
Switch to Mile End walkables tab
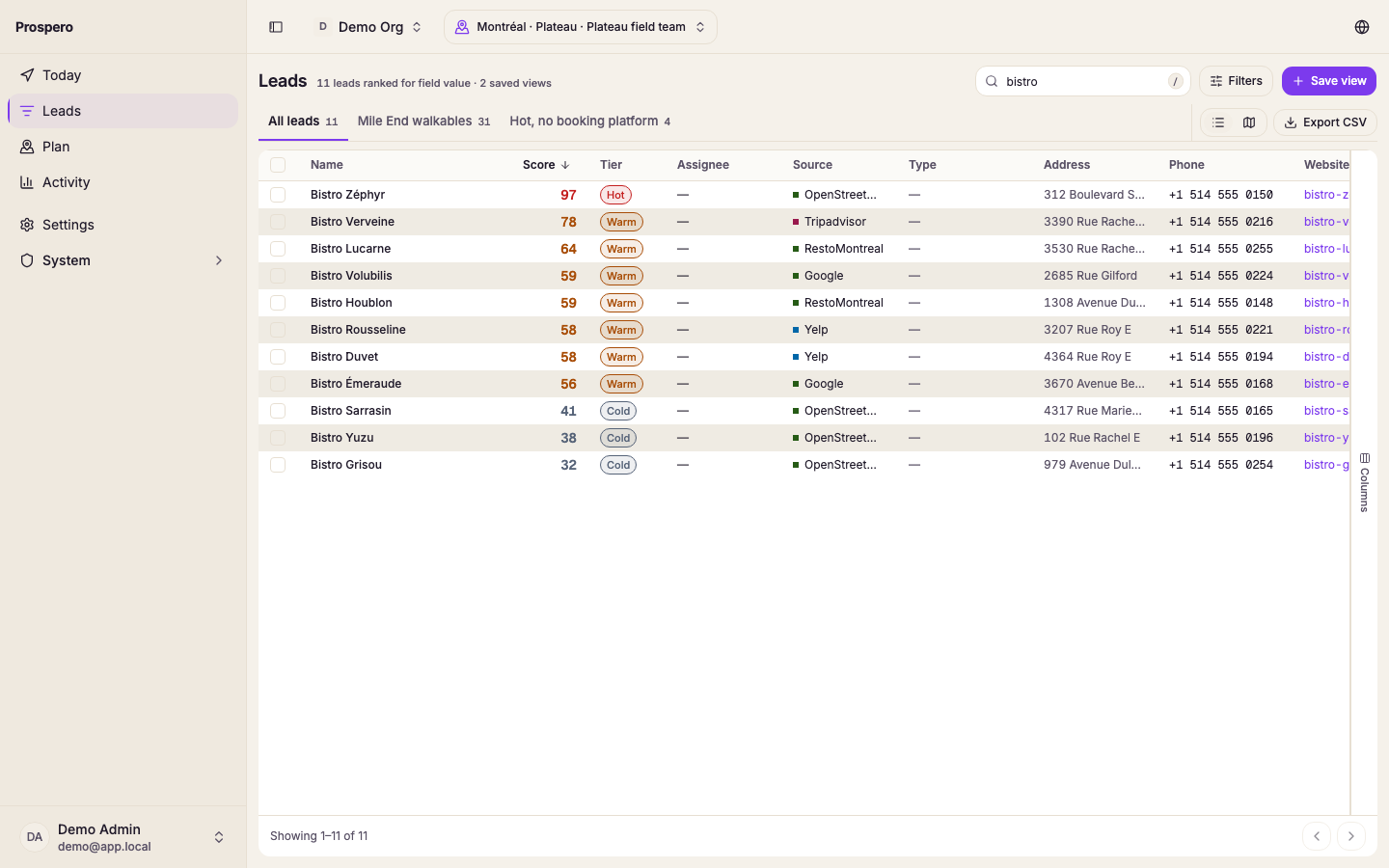coord(423,122)
